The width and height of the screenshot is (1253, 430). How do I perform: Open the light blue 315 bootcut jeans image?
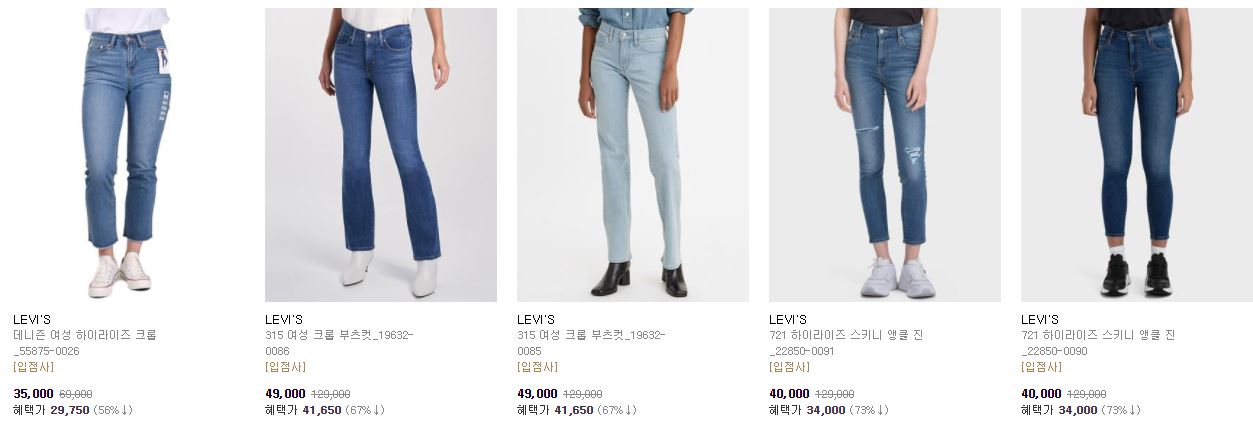click(x=633, y=155)
